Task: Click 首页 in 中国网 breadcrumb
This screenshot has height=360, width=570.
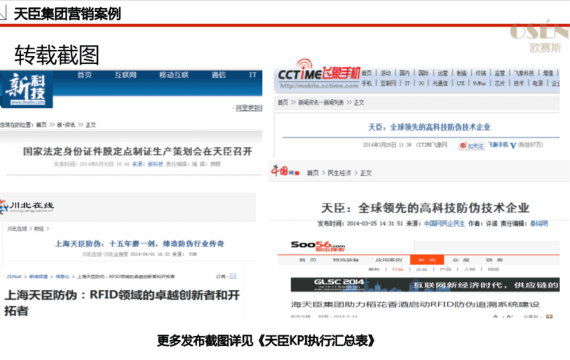Action: (313, 173)
